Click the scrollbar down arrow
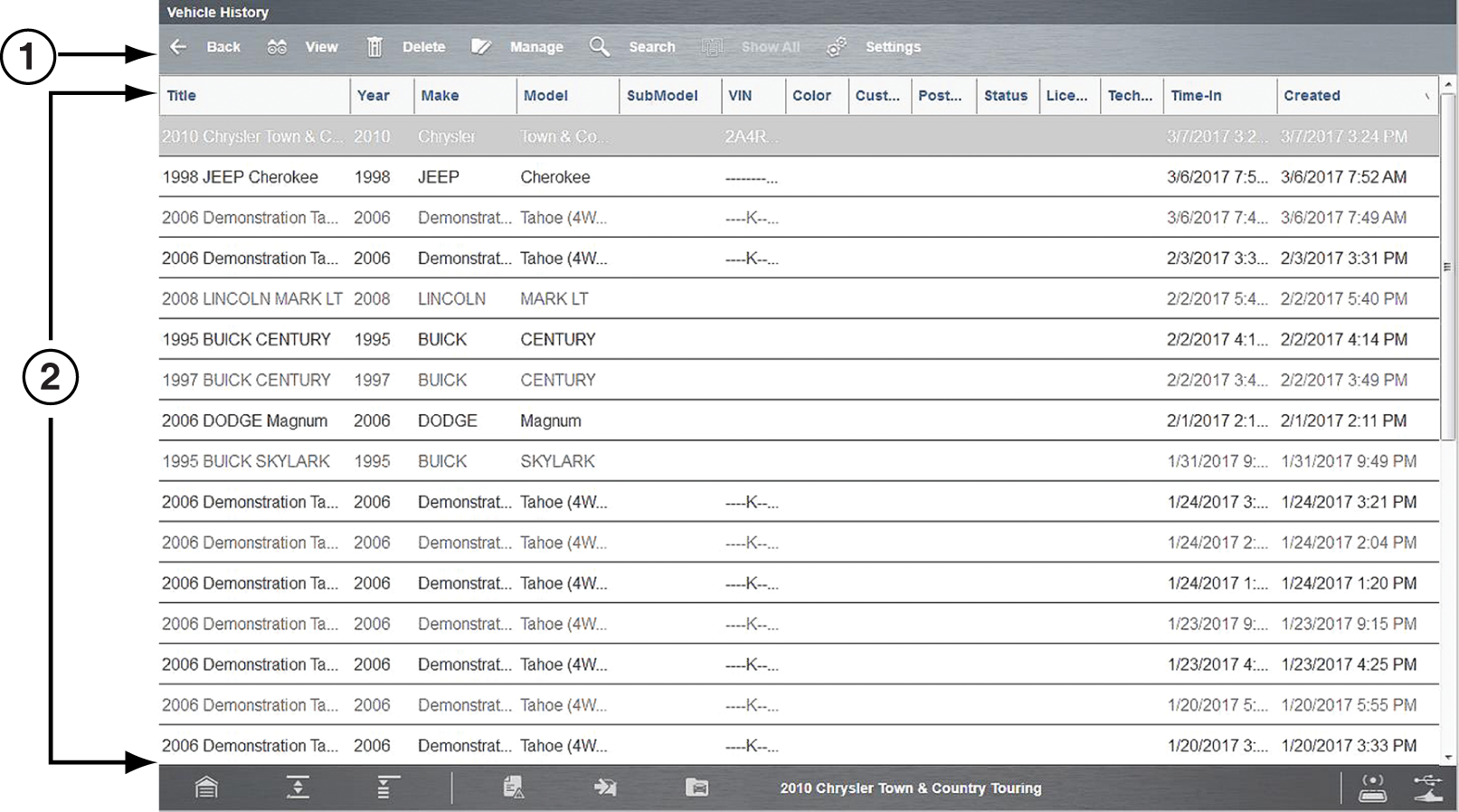 [1448, 758]
